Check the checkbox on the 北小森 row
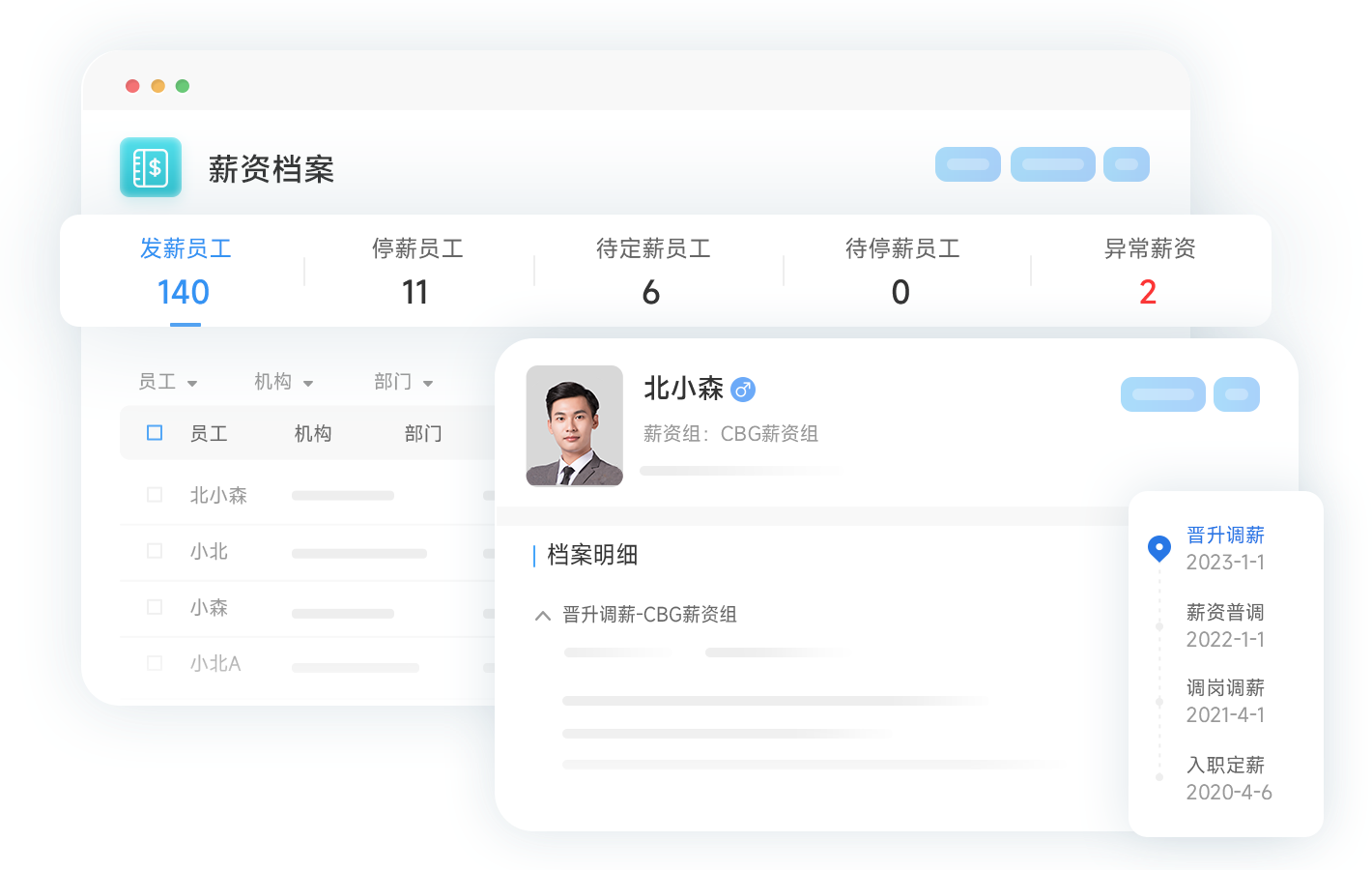The height and width of the screenshot is (870, 1372). [x=155, y=494]
